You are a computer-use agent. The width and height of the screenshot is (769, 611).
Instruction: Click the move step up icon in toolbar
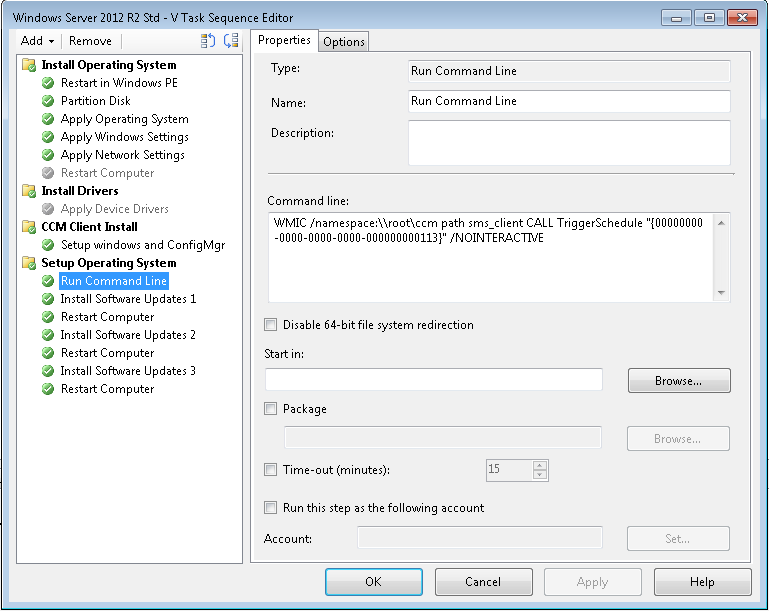point(208,41)
